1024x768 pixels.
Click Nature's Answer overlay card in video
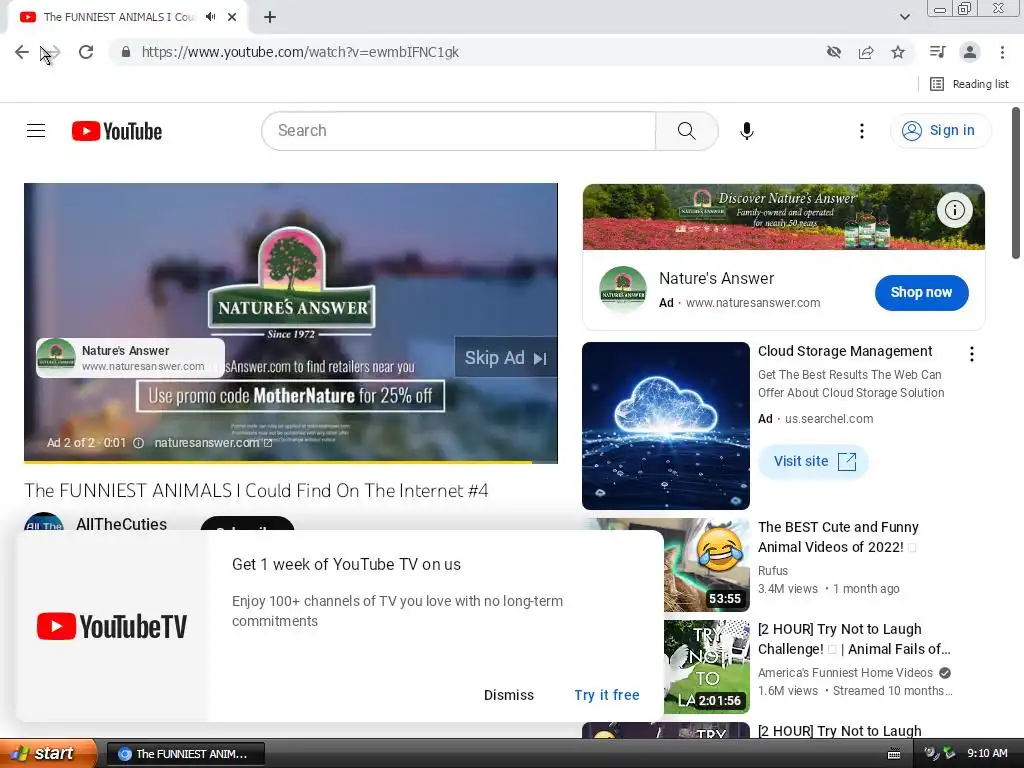coord(130,358)
